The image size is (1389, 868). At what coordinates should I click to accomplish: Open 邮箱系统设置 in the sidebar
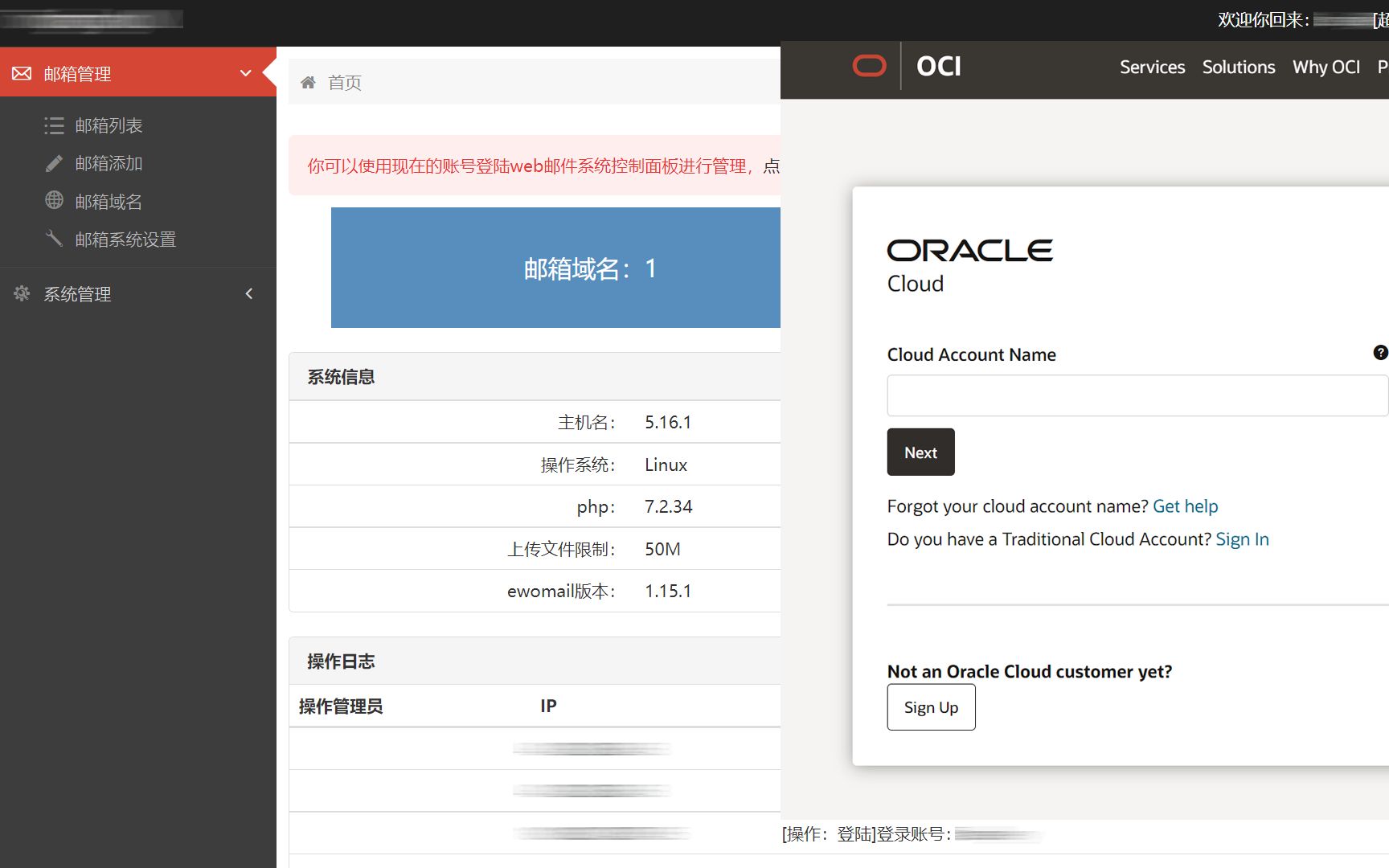125,240
